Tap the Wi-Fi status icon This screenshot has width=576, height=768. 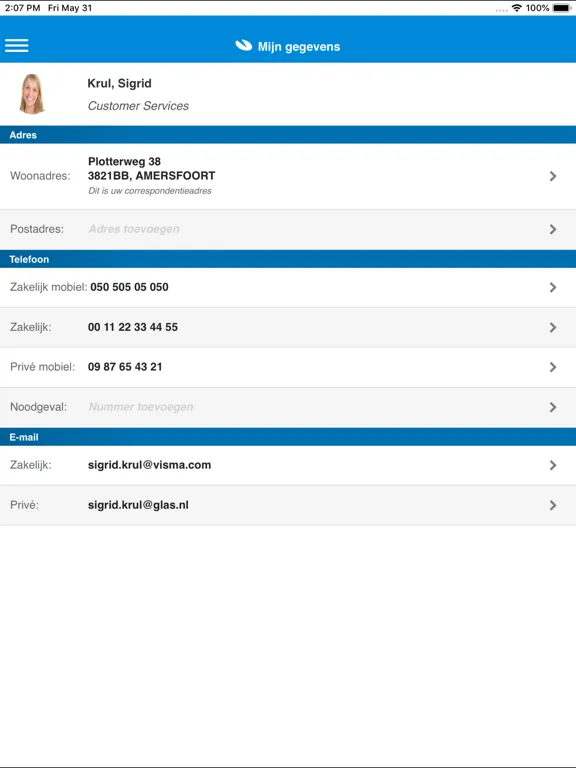pos(516,8)
